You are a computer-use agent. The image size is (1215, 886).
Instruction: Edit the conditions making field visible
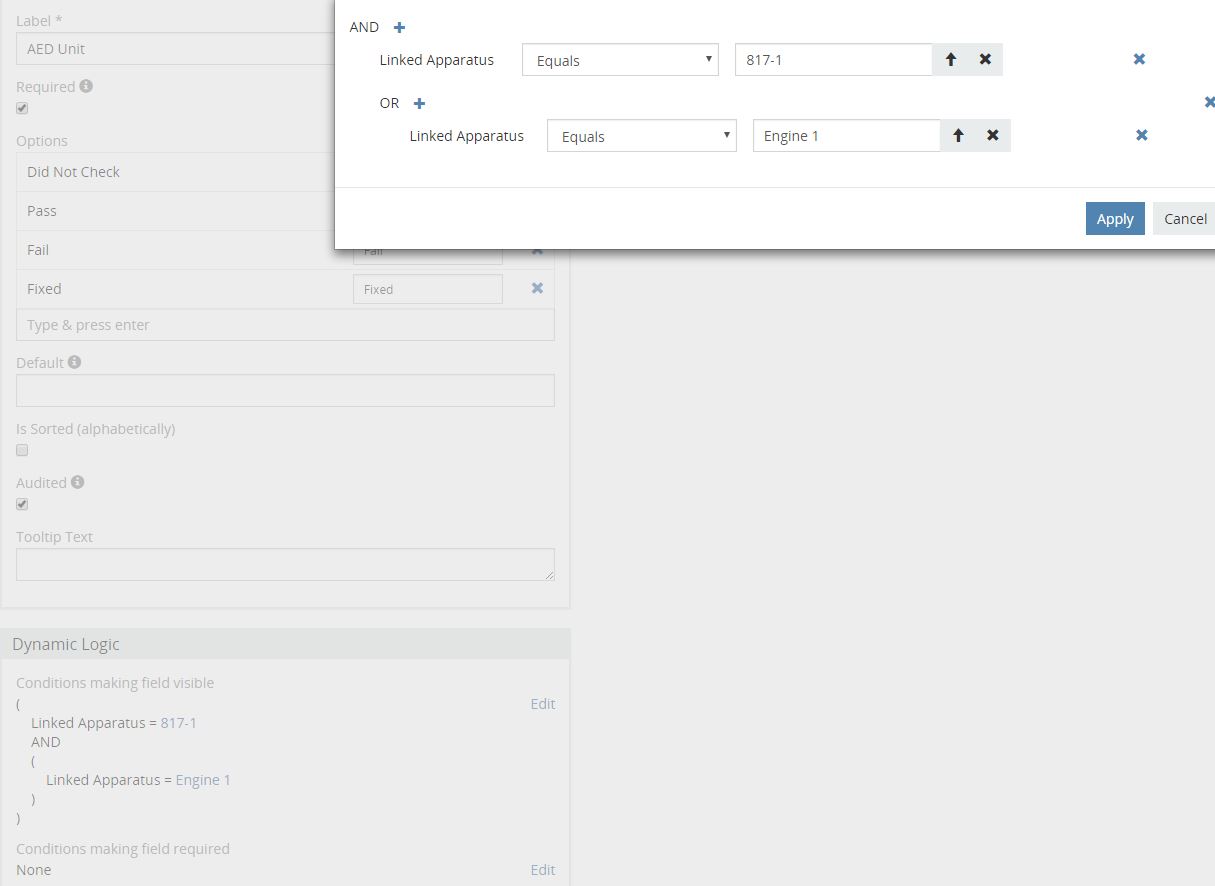[x=542, y=704]
